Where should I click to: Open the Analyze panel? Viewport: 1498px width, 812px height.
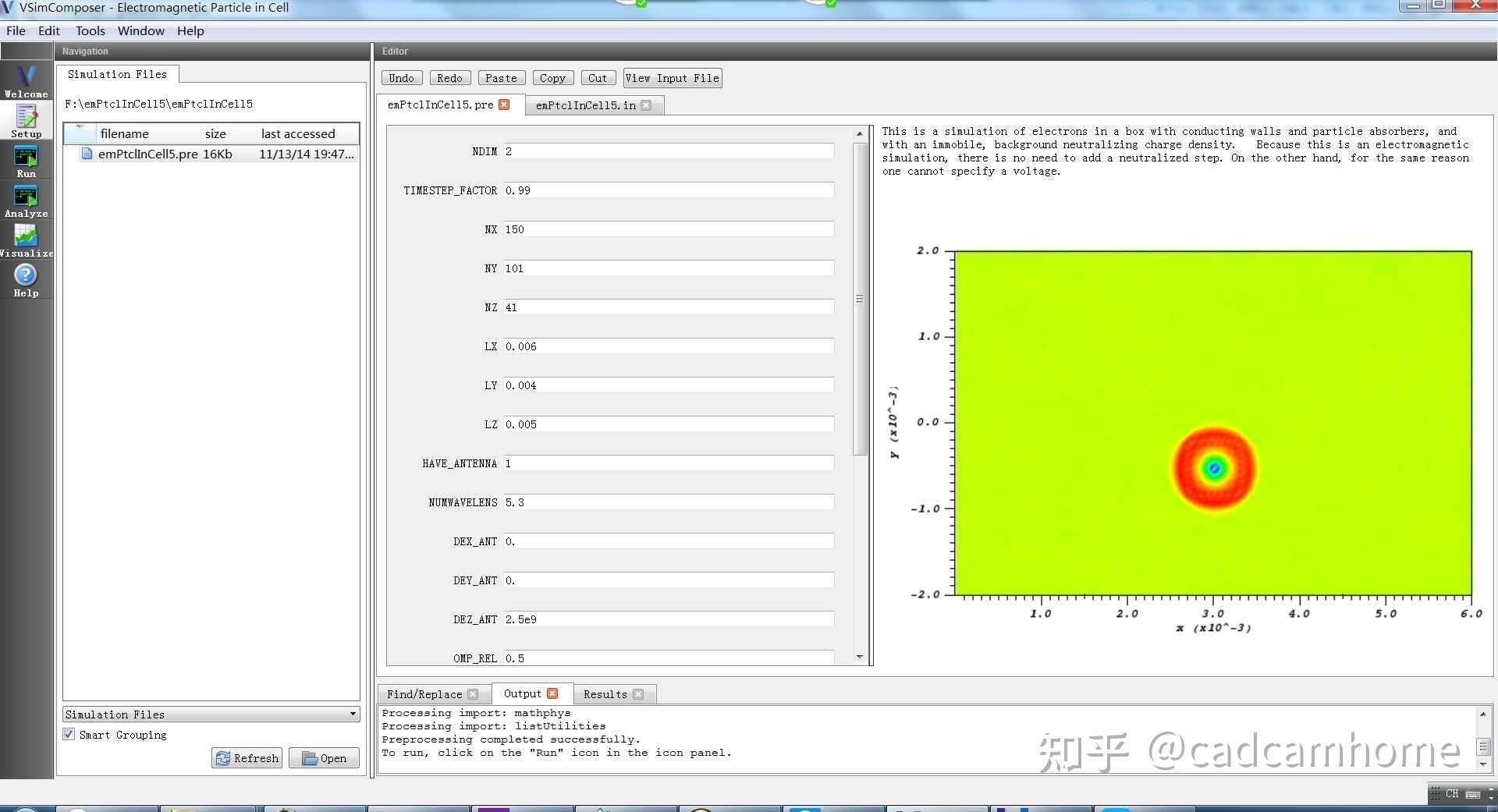(26, 200)
